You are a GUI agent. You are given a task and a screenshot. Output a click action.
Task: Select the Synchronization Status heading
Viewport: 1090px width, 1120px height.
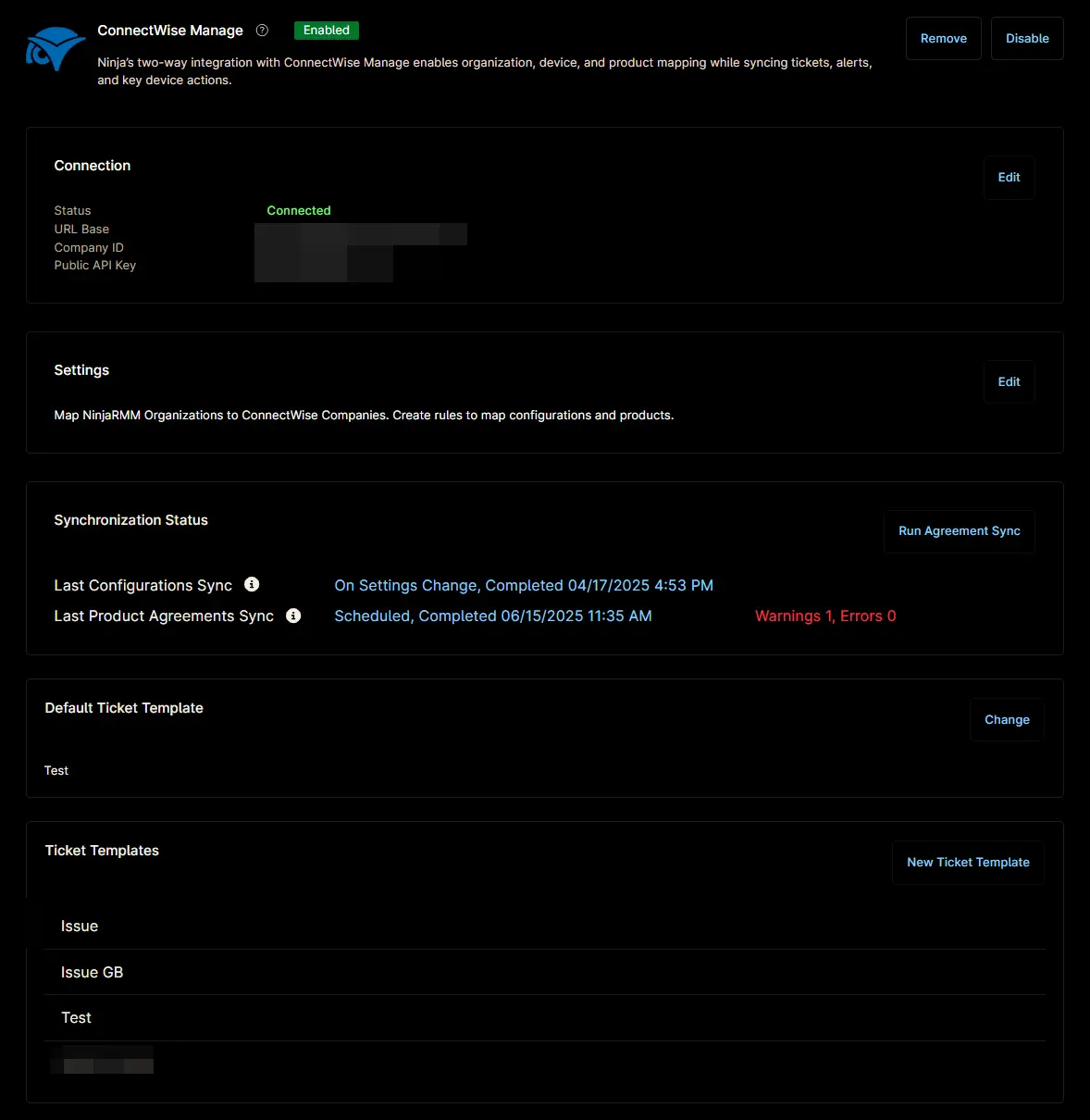click(130, 520)
